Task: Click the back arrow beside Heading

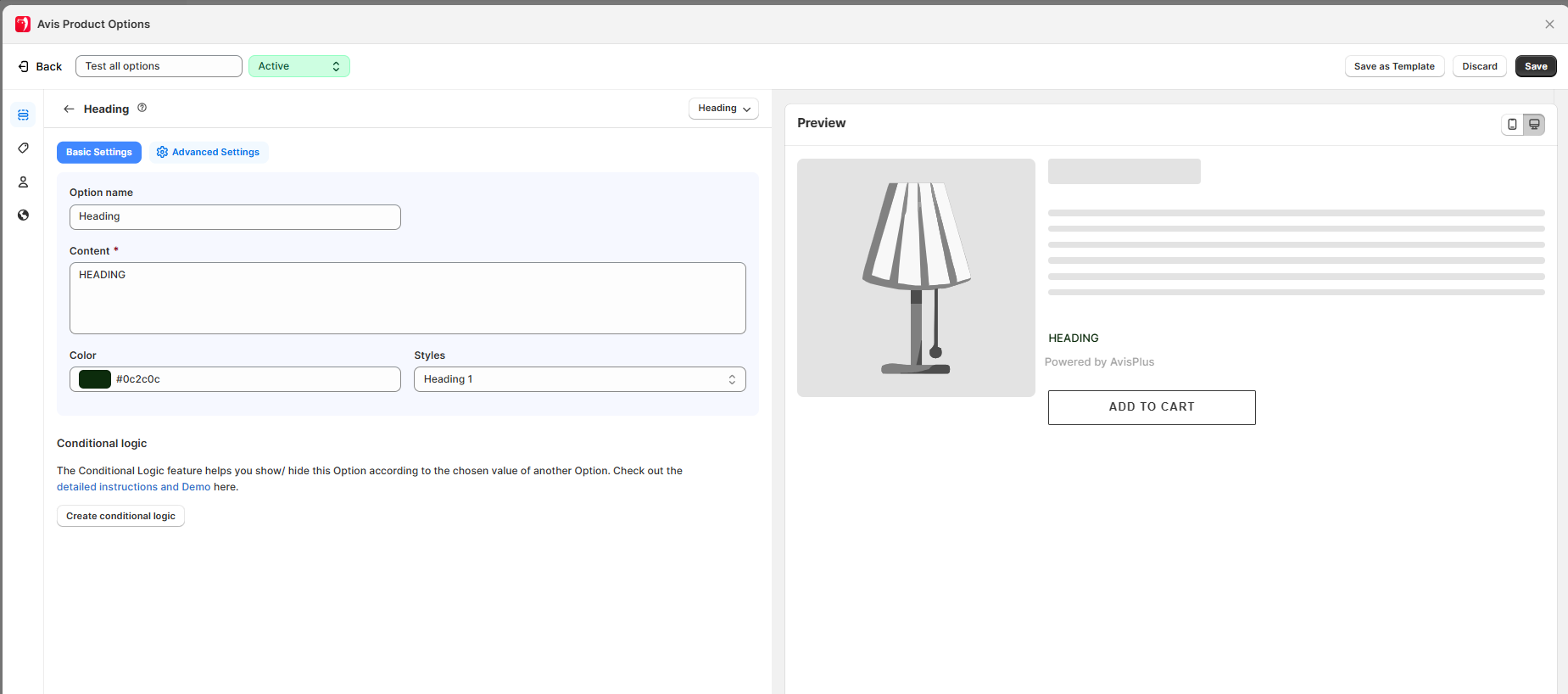Action: coord(69,109)
